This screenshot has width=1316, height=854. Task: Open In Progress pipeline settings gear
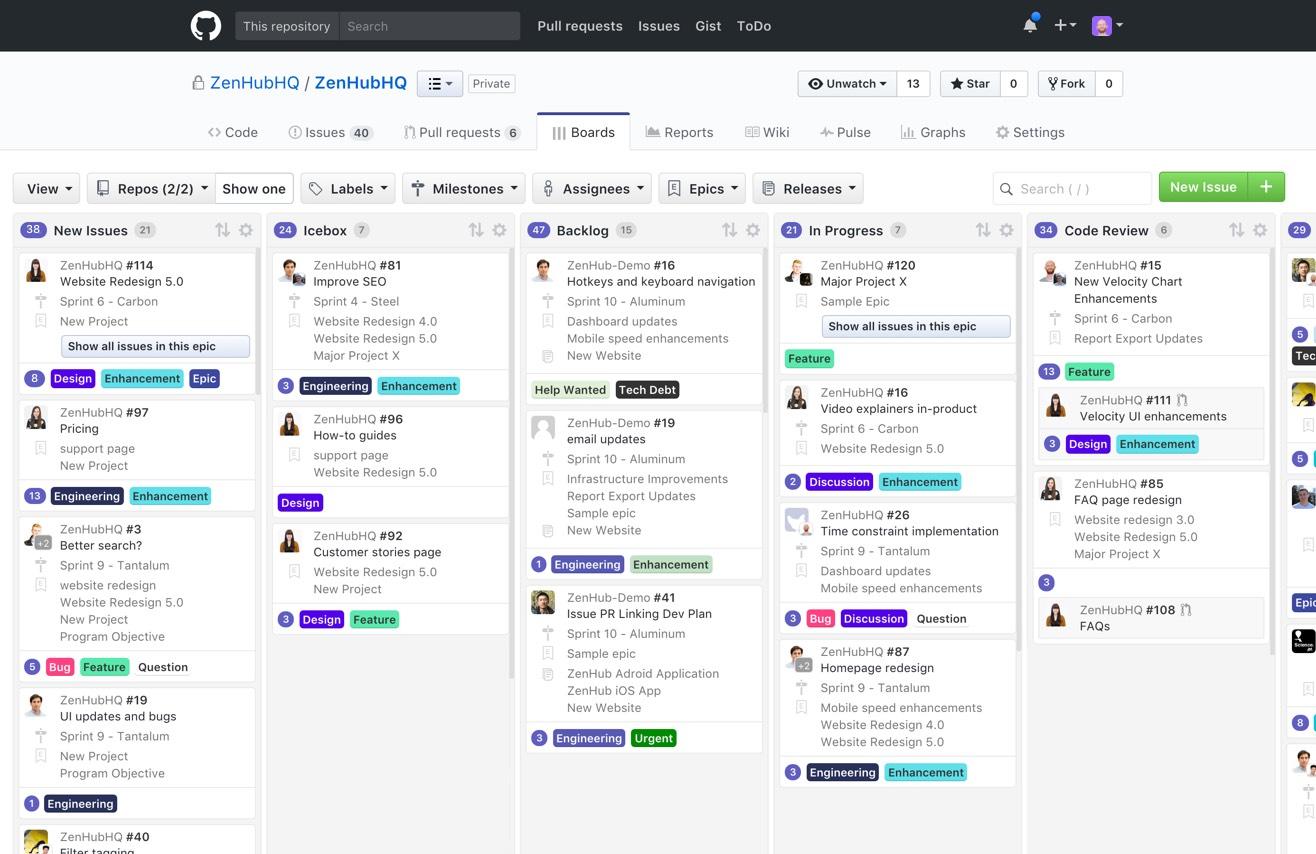pos(1007,230)
